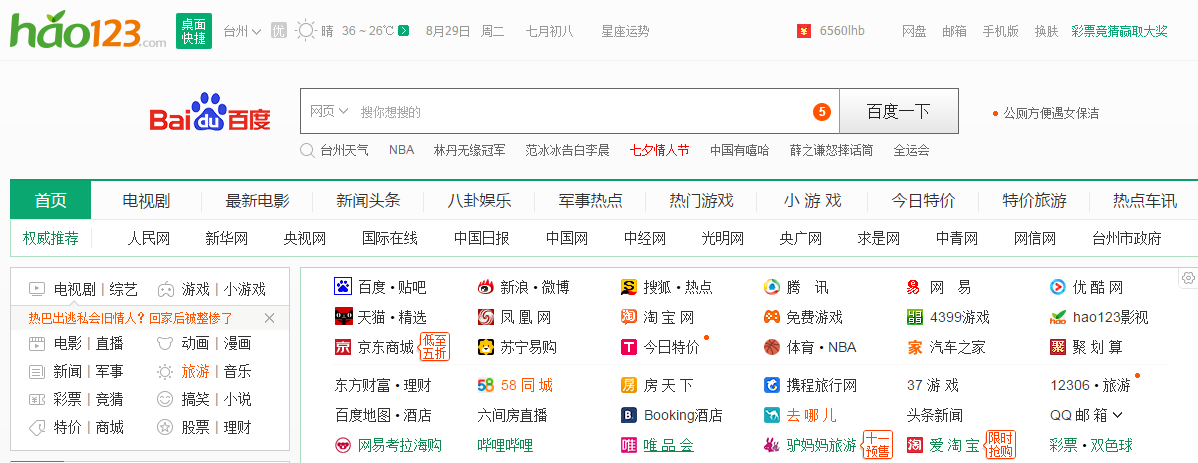Click the sunny weather icon

coord(306,31)
